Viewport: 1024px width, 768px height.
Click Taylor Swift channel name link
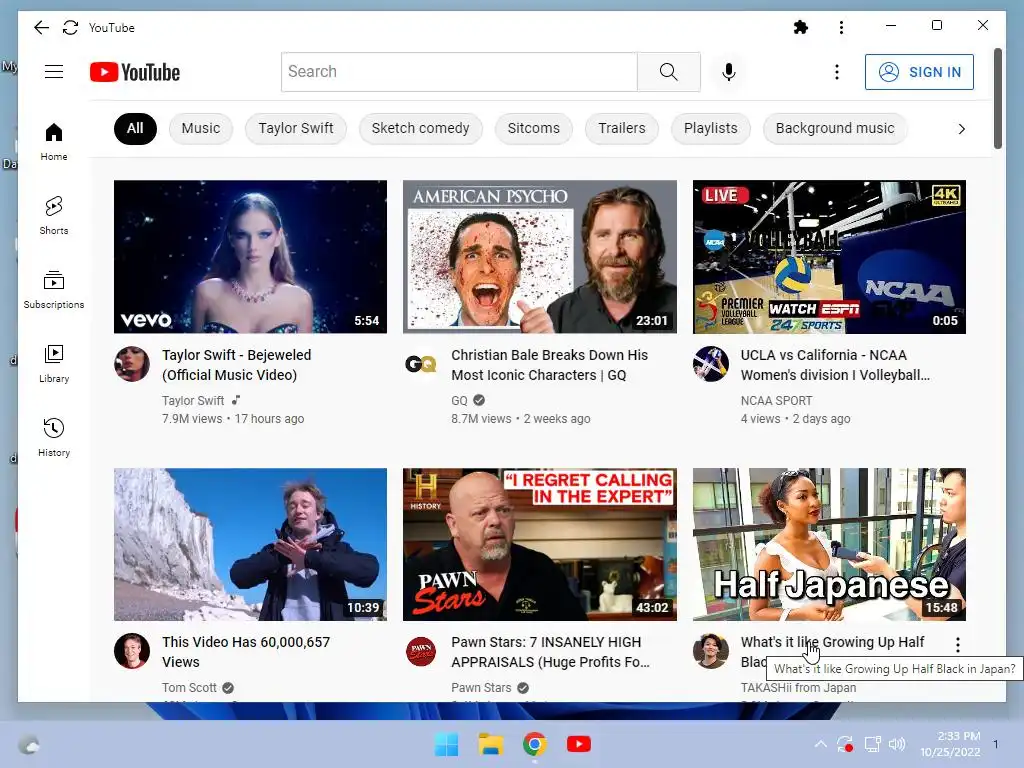tap(193, 400)
